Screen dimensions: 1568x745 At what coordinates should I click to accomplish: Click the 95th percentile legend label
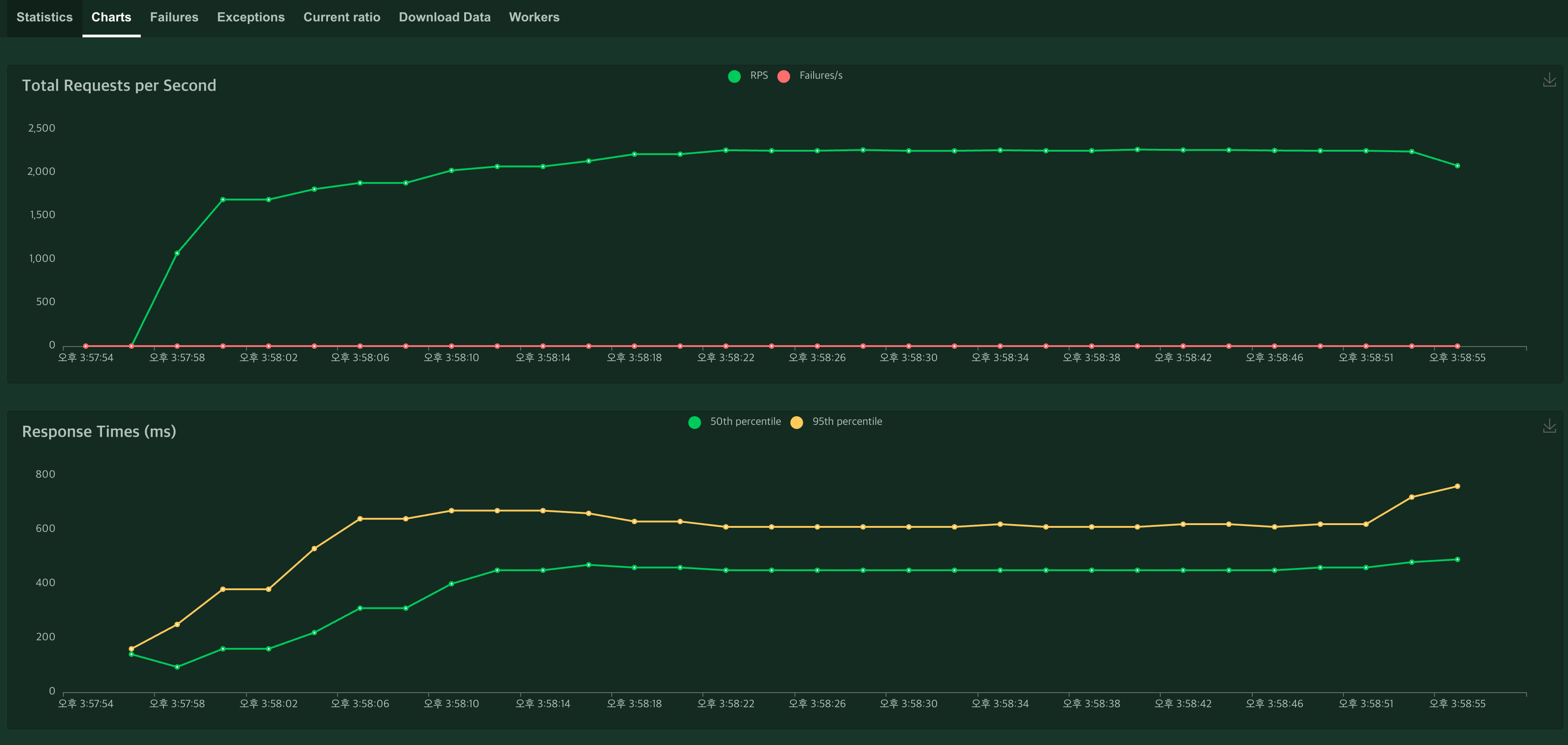(x=847, y=421)
